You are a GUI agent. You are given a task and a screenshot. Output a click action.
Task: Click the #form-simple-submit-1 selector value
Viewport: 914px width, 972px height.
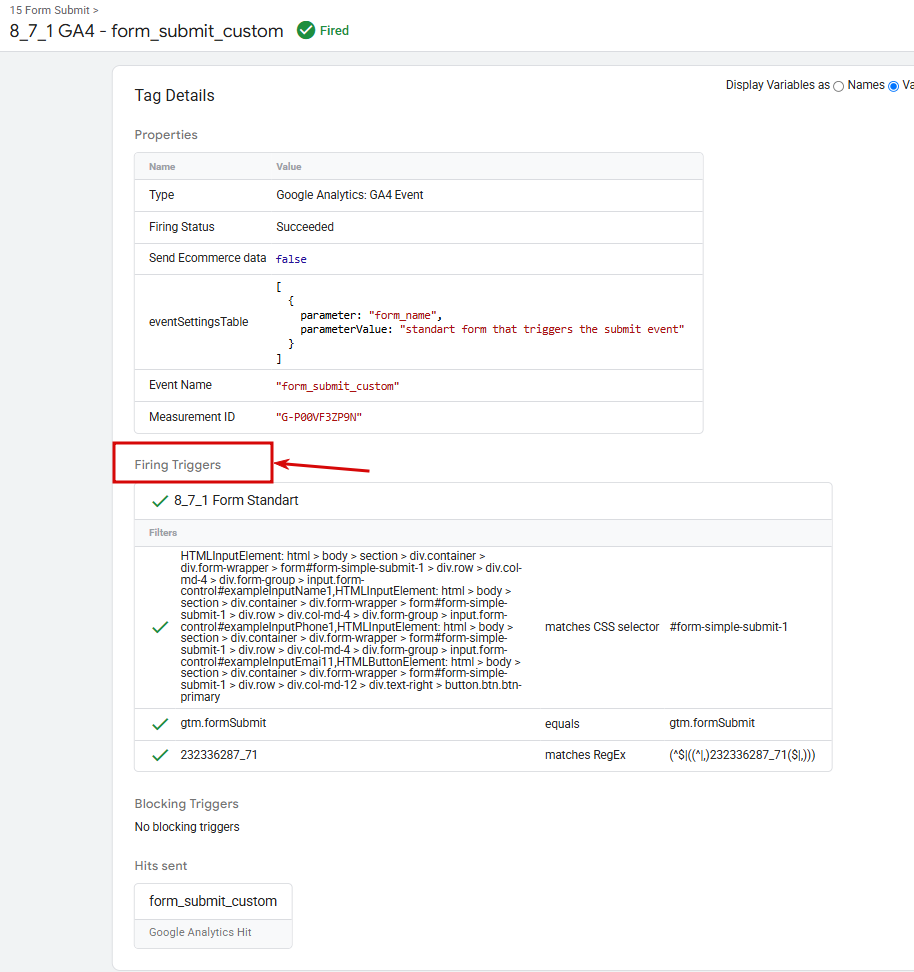tap(728, 627)
